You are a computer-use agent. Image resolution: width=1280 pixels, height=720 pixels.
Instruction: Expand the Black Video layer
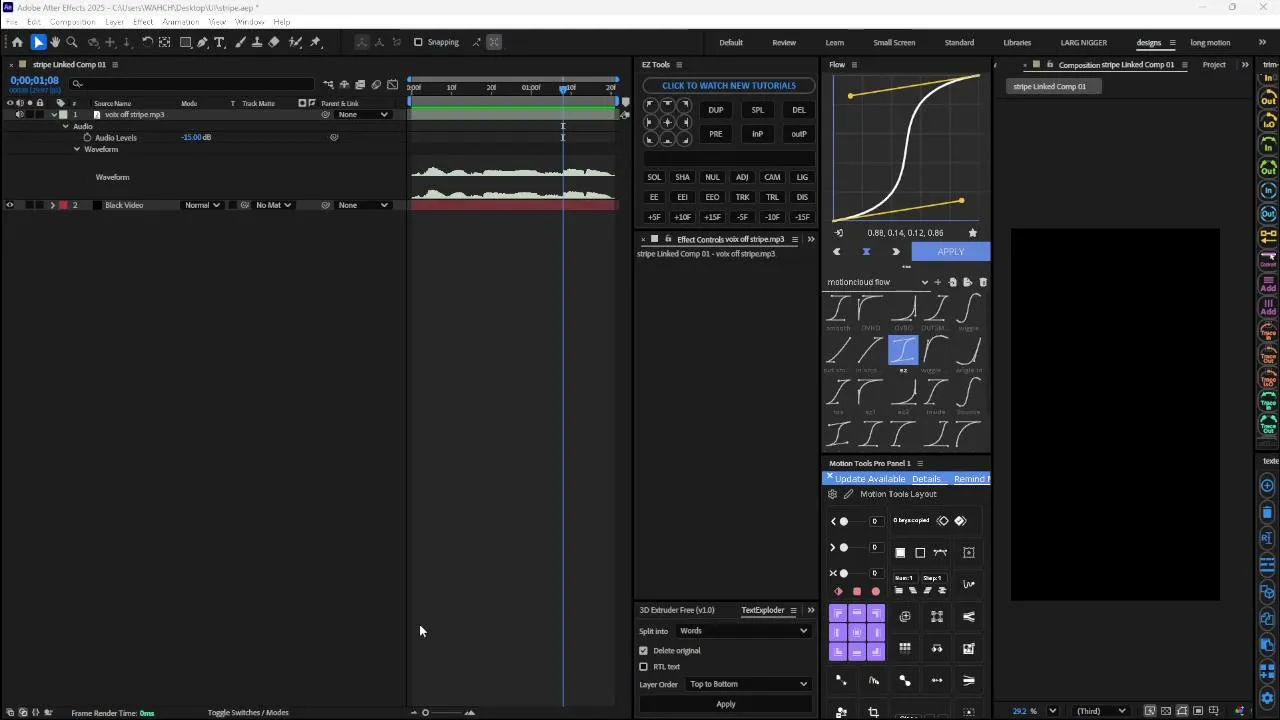53,205
